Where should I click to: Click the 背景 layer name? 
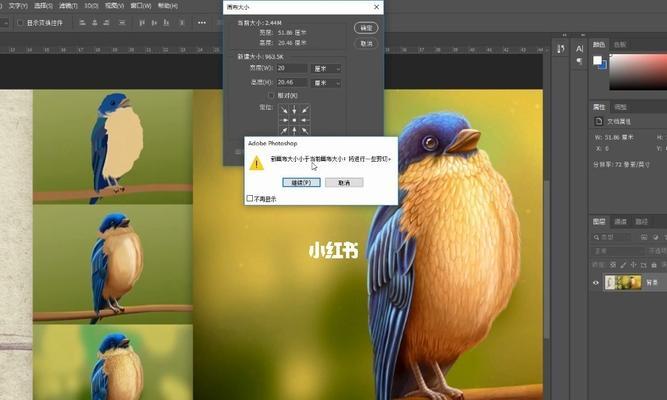[x=652, y=283]
